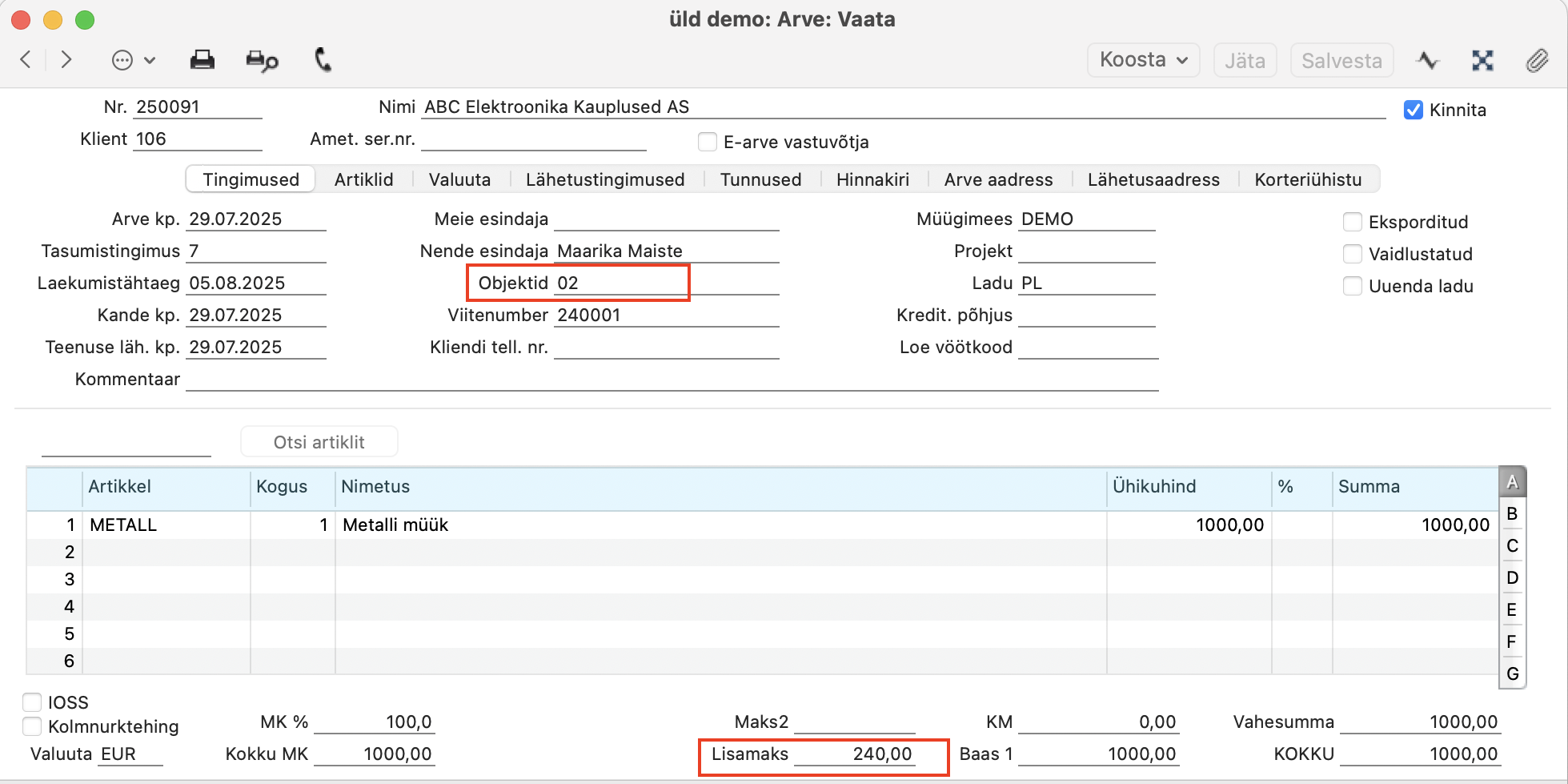This screenshot has width=1568, height=784.
Task: Check the Kolmnurktehing checkbox
Action: coord(32,726)
